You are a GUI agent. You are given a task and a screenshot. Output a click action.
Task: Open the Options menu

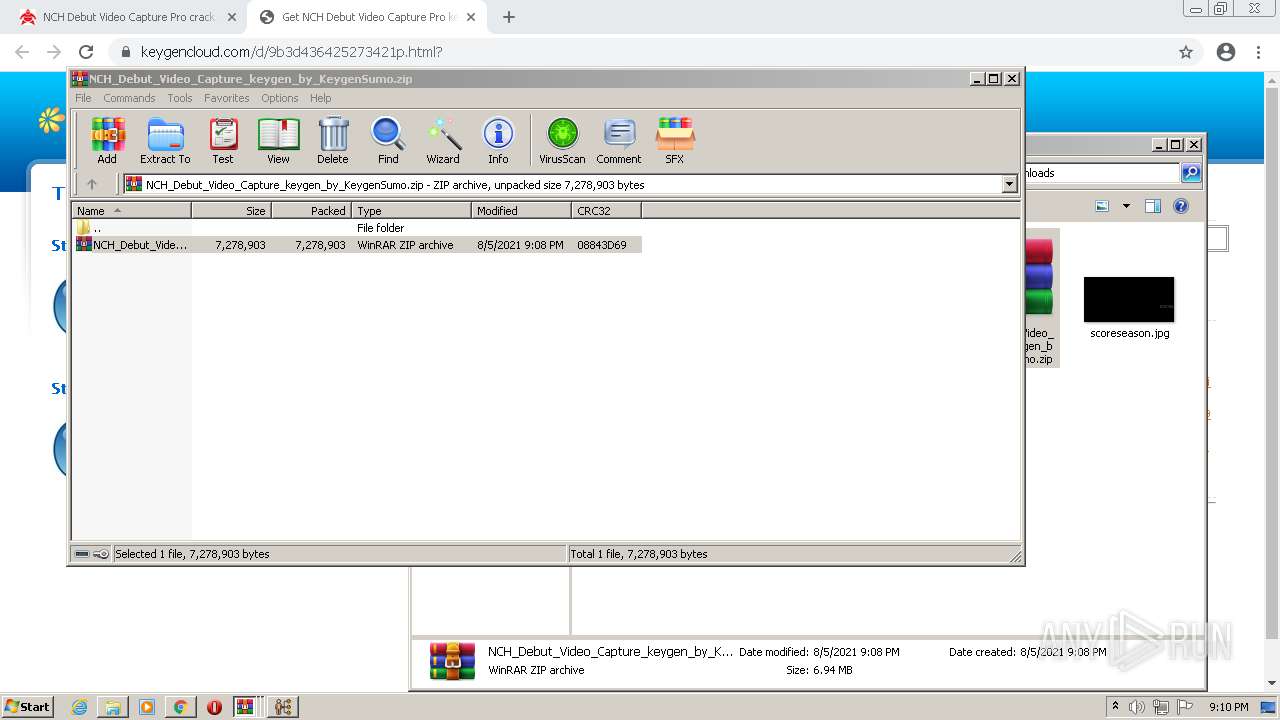pyautogui.click(x=280, y=98)
